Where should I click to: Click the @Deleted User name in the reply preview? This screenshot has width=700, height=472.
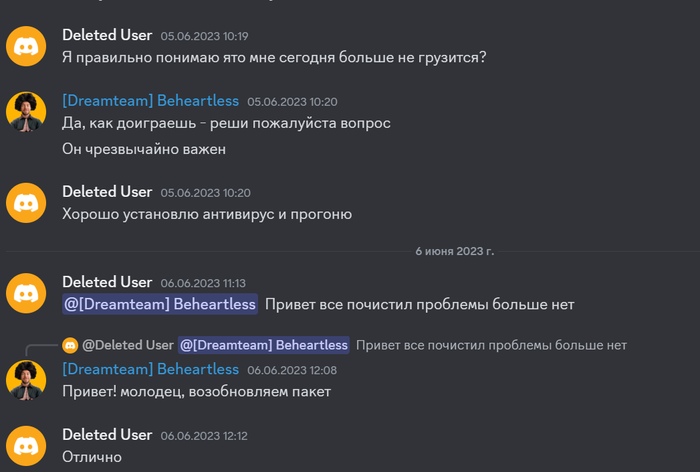[x=128, y=345]
